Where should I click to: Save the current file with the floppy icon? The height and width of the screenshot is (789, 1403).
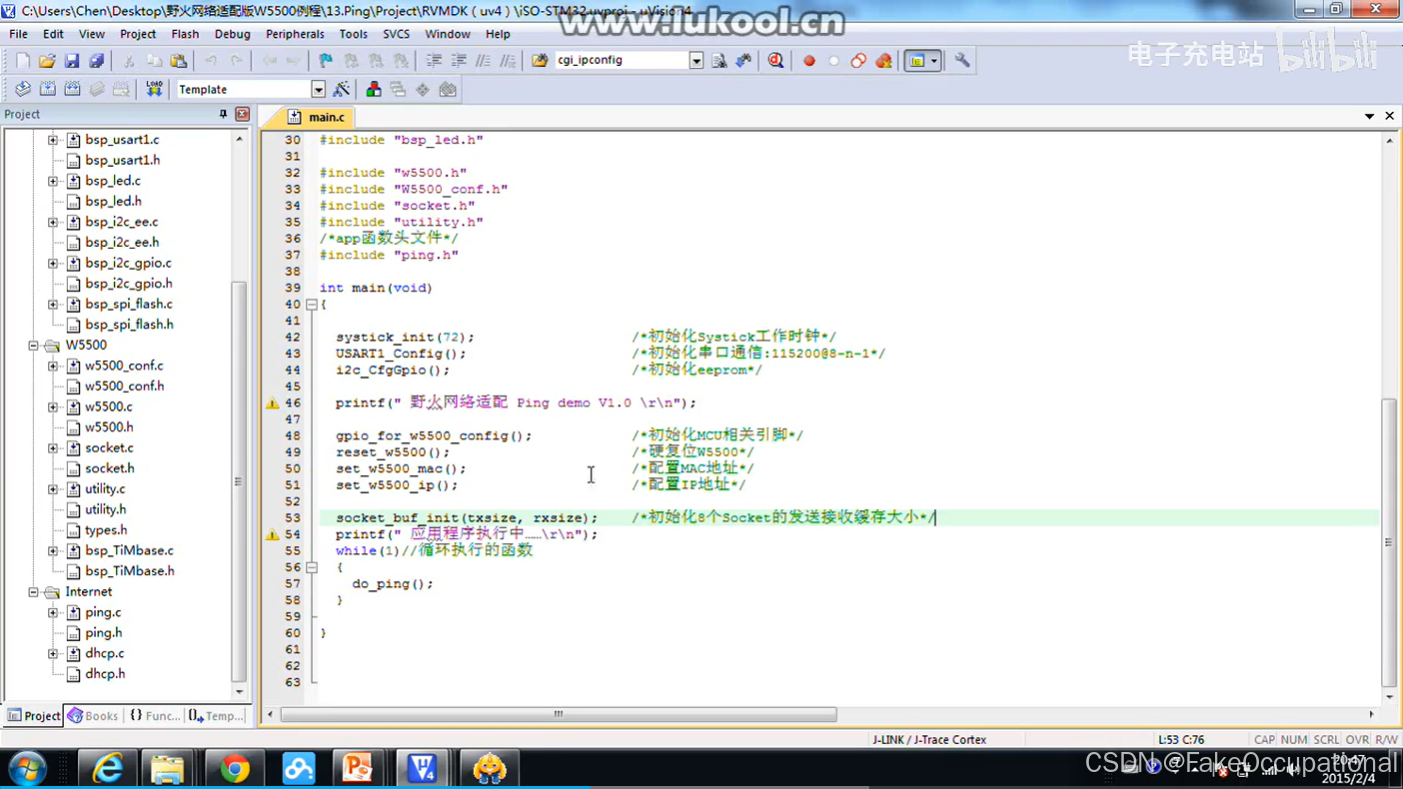click(x=72, y=61)
